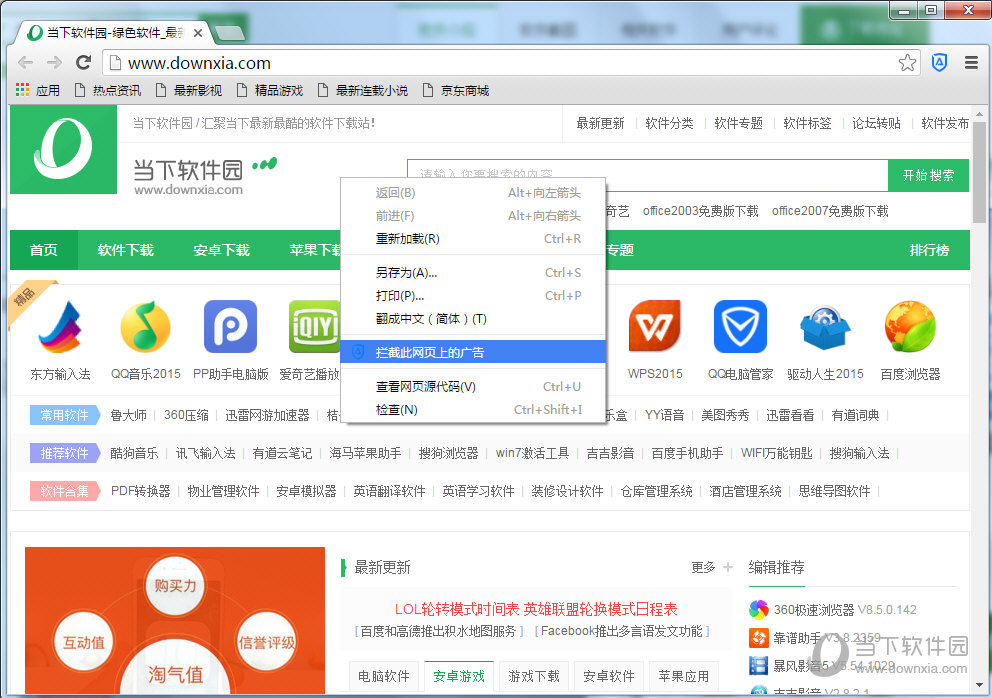Open the 热点资讯 bookmark
This screenshot has width=992, height=698.
tap(108, 90)
